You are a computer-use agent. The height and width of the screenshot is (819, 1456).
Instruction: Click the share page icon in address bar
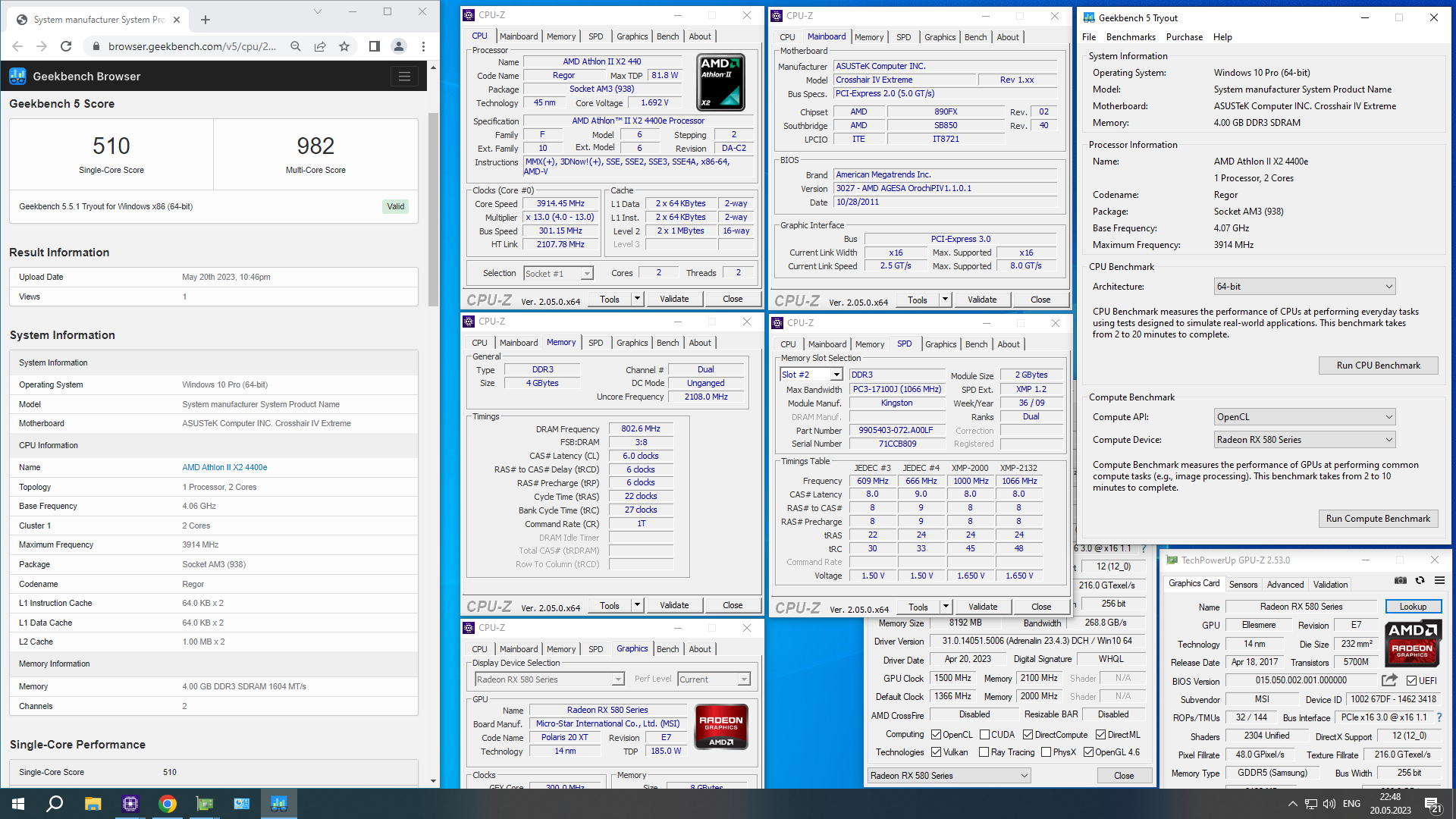click(320, 46)
